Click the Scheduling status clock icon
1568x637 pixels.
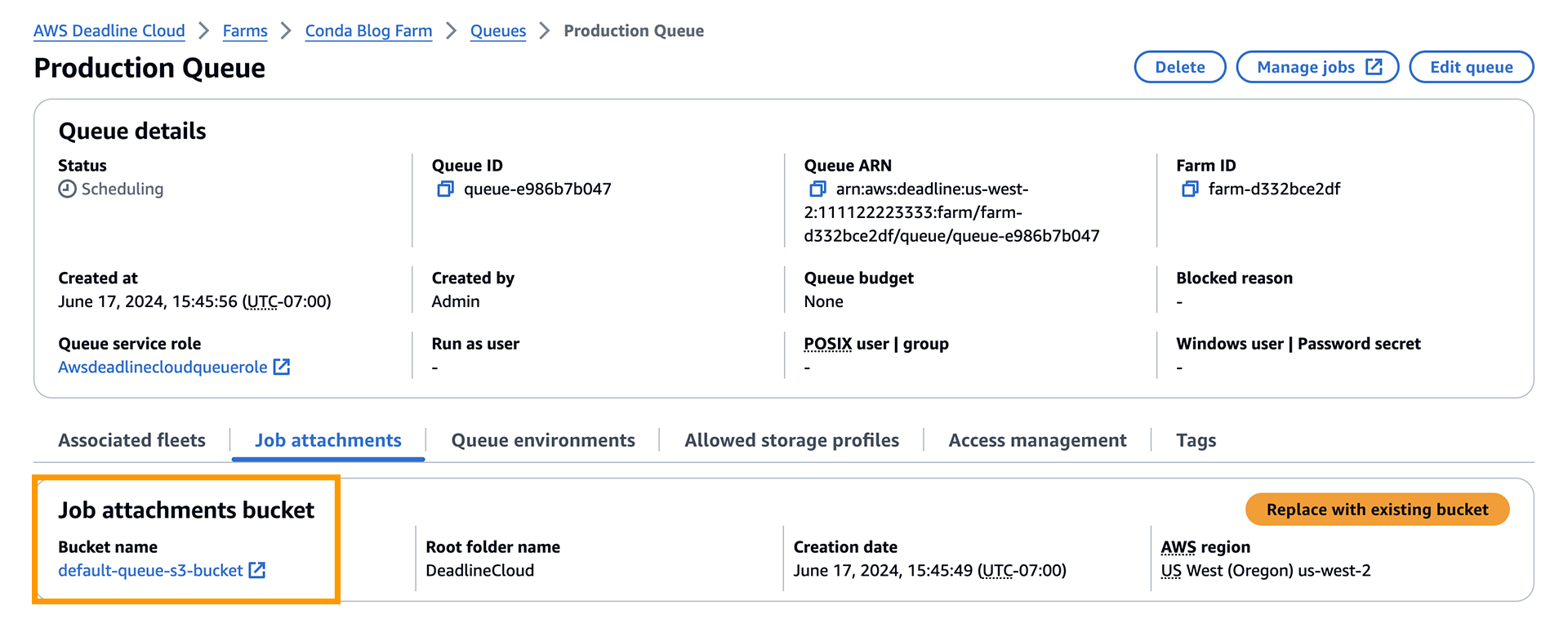click(67, 189)
